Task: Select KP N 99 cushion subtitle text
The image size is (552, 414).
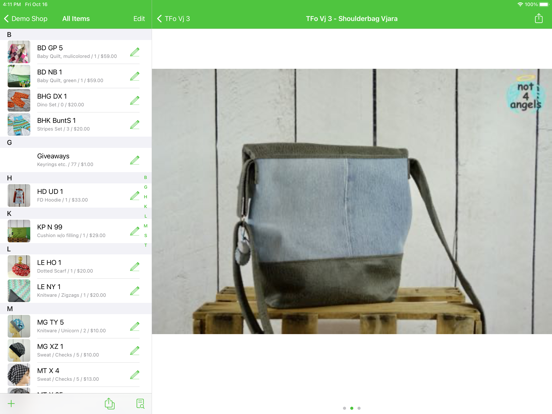Action: coord(71,236)
